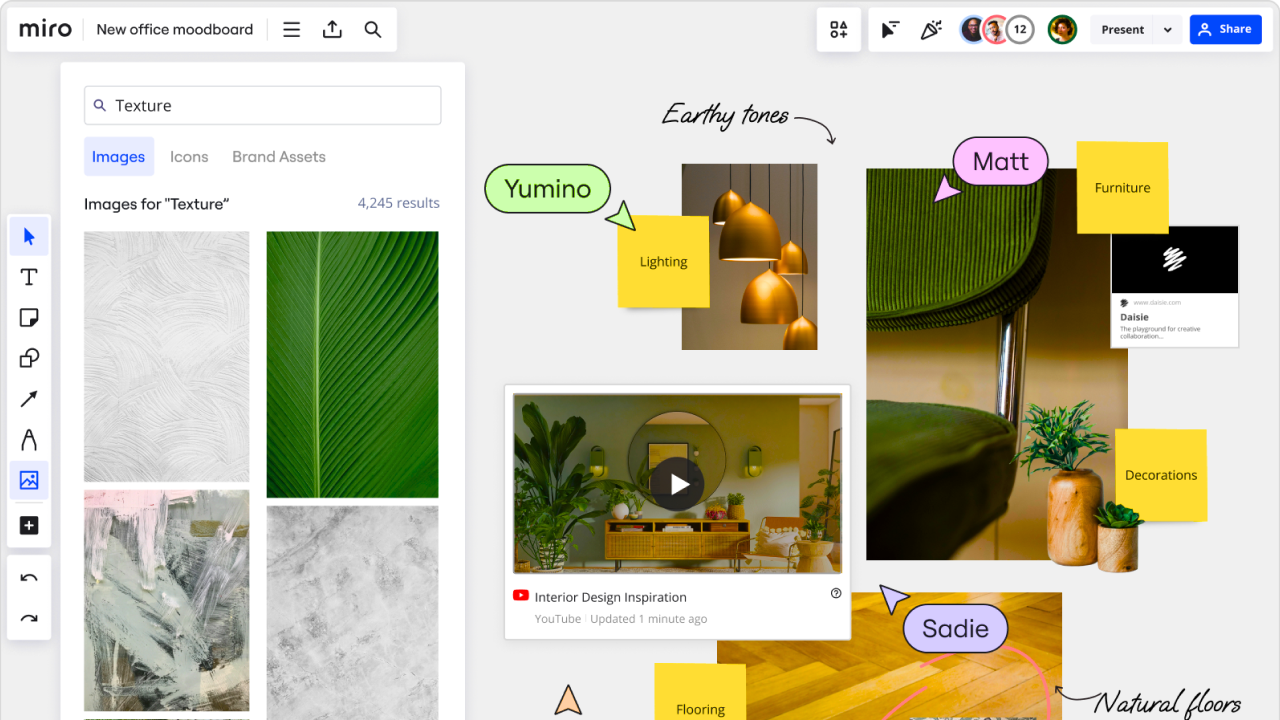Screen dimensions: 1280x720
Task: Open the Daisie link preview card
Action: click(1175, 287)
